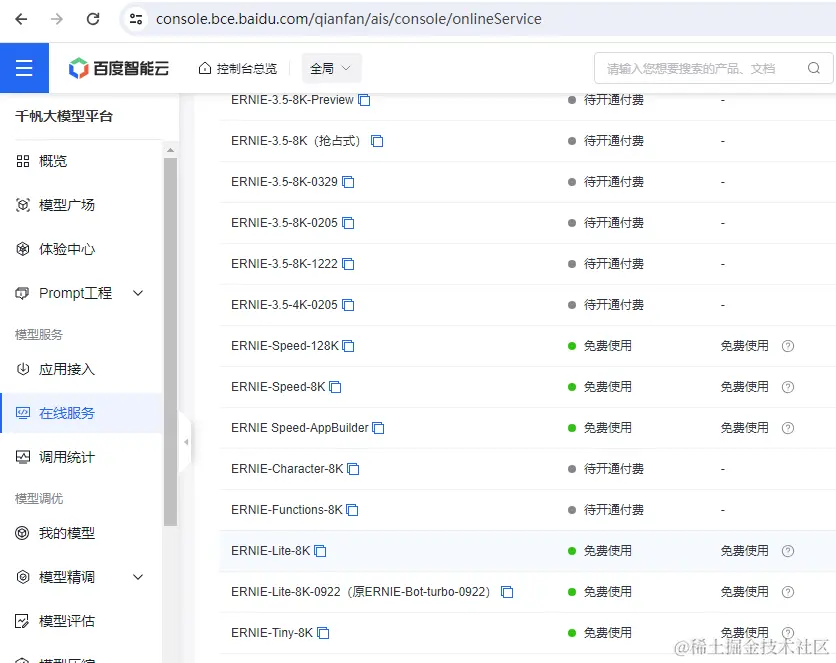This screenshot has width=836, height=663.
Task: Open the blue hamburger menu
Action: click(x=24, y=68)
